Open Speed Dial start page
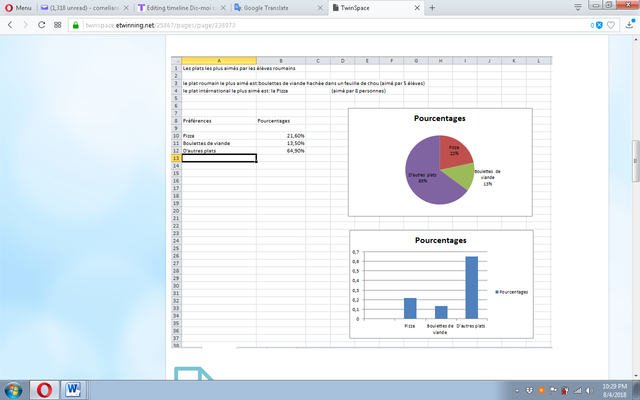The image size is (640, 400). click(x=58, y=25)
